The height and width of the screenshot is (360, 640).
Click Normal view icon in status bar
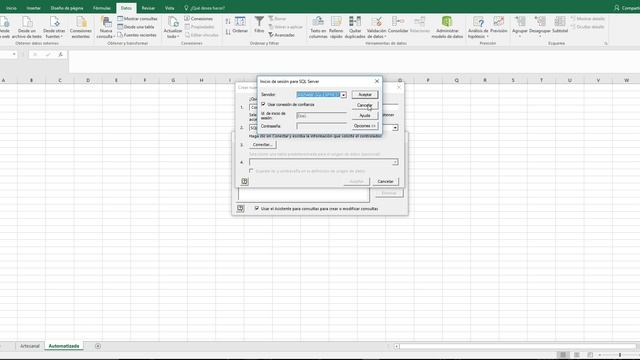tap(563, 355)
